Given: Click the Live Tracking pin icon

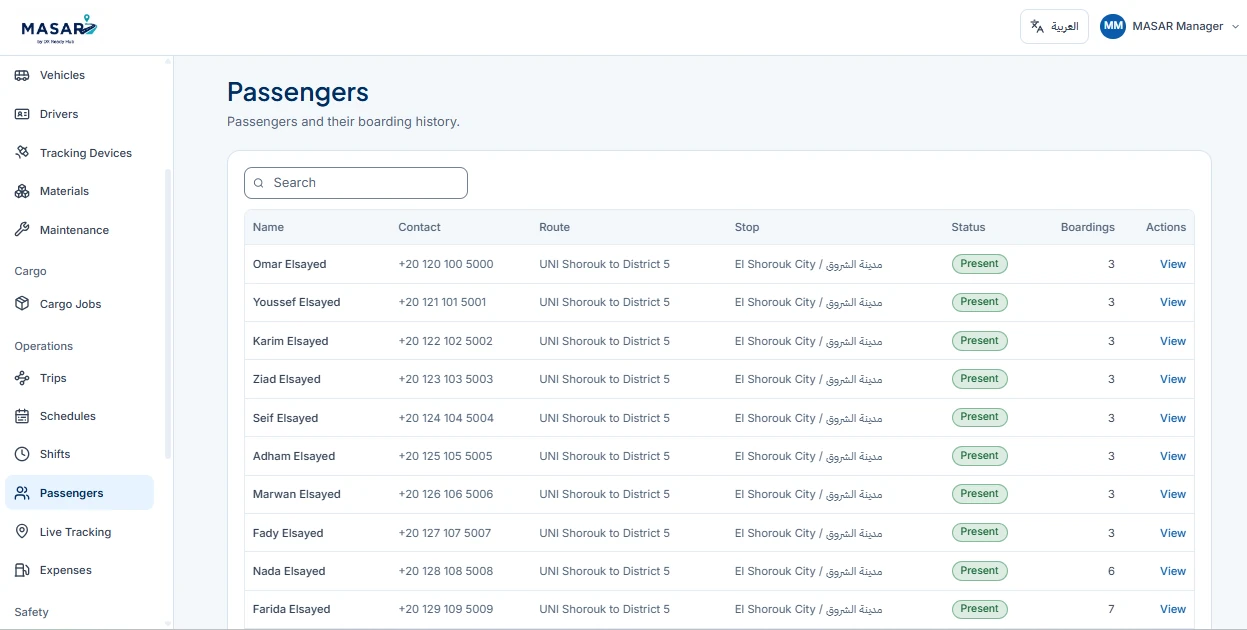Looking at the screenshot, I should click(22, 532).
